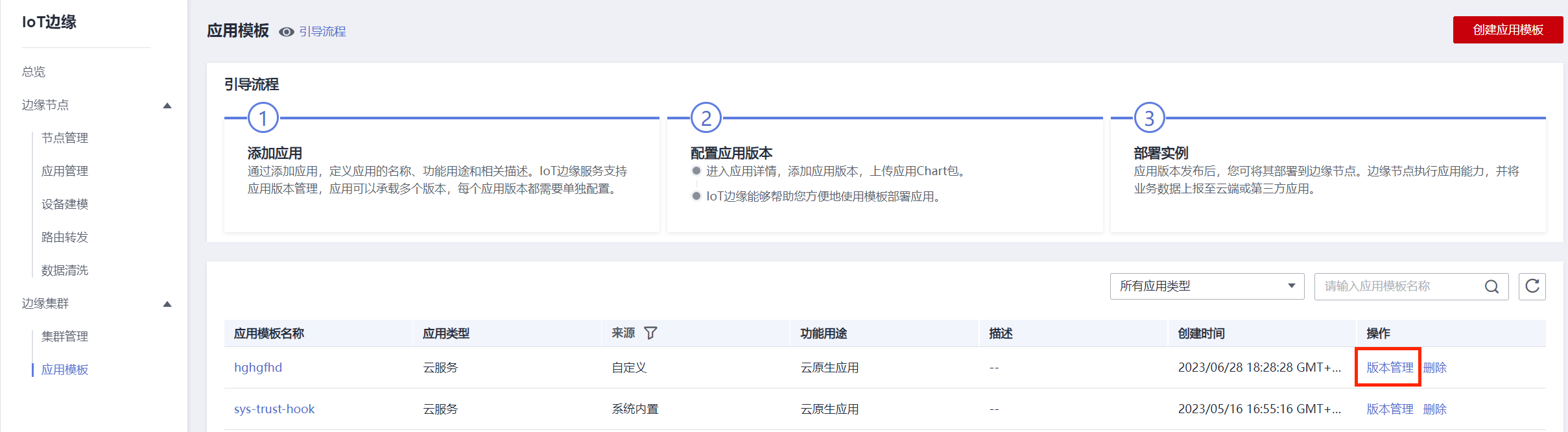Click the 部署实例 step title
Image resolution: width=1568 pixels, height=432 pixels.
[x=1161, y=153]
